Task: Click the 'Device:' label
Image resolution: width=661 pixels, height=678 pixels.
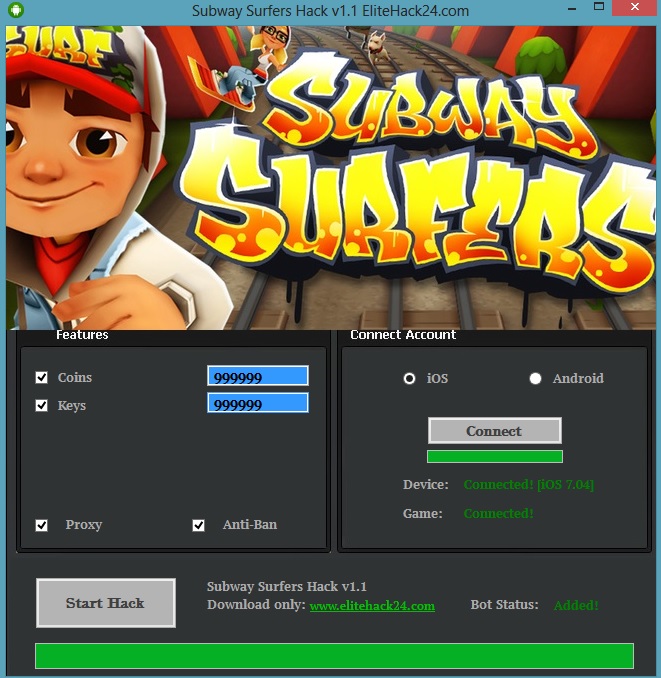Action: pos(426,485)
